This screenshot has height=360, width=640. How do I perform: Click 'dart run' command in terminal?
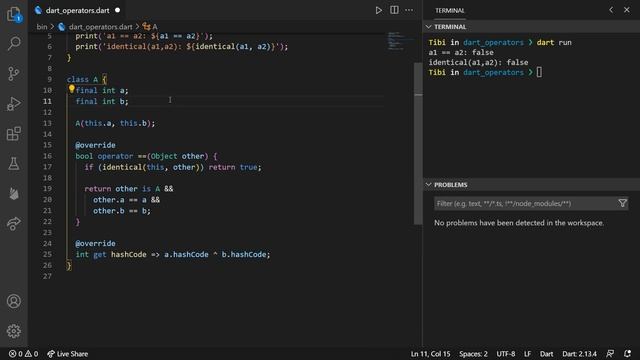pyautogui.click(x=554, y=42)
